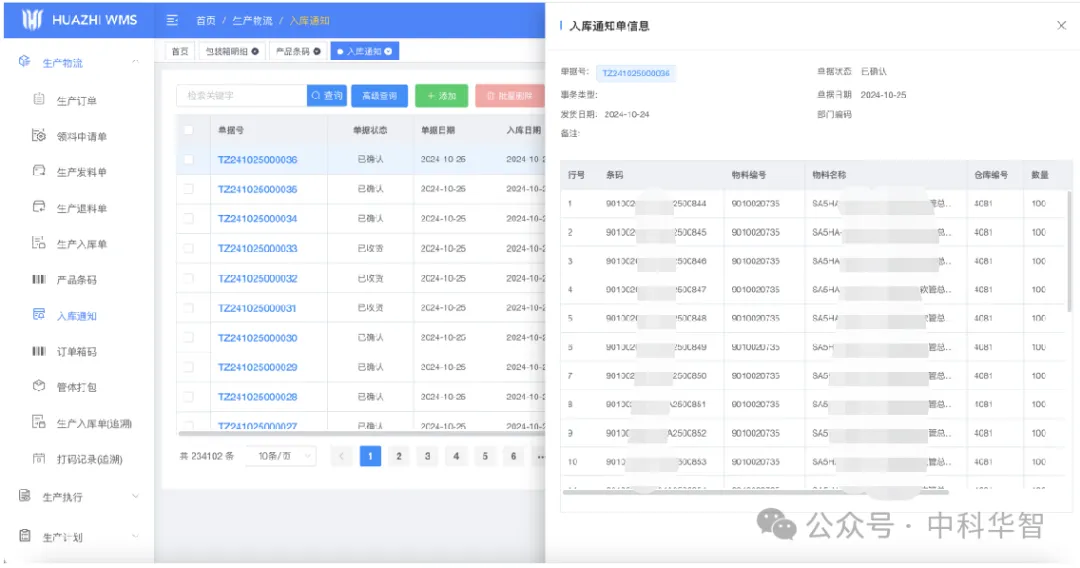
Task: Toggle the select-all checkbox in table header
Action: point(188,130)
